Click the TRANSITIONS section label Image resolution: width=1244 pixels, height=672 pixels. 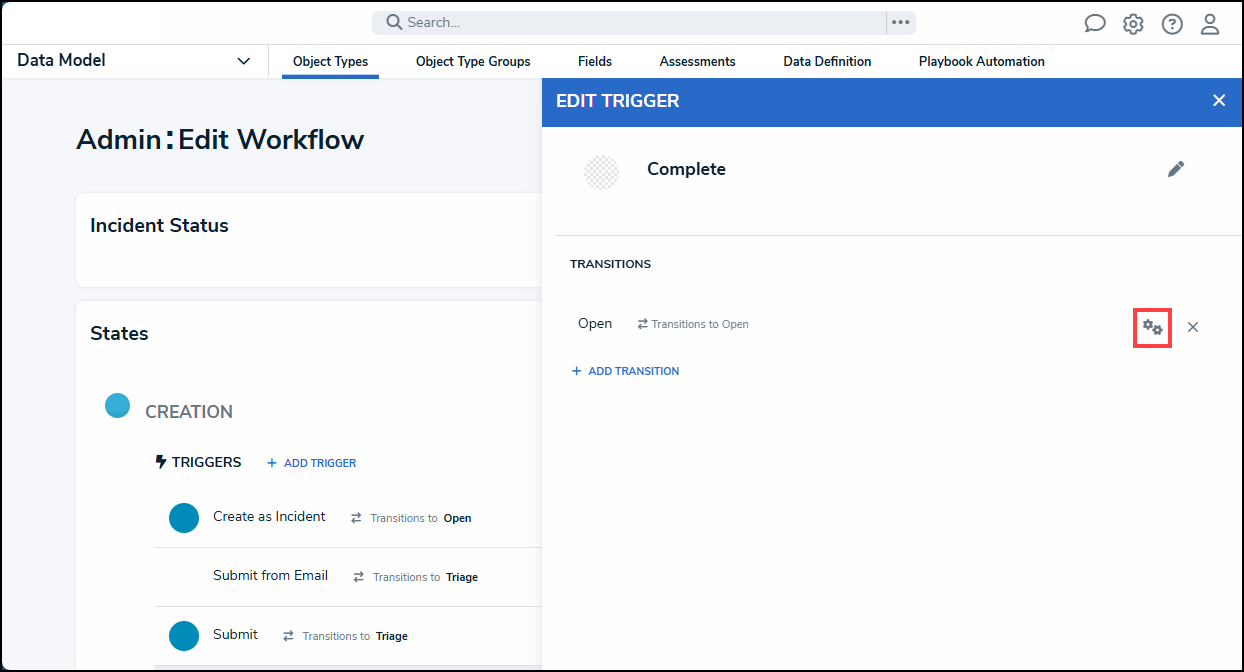pos(610,264)
